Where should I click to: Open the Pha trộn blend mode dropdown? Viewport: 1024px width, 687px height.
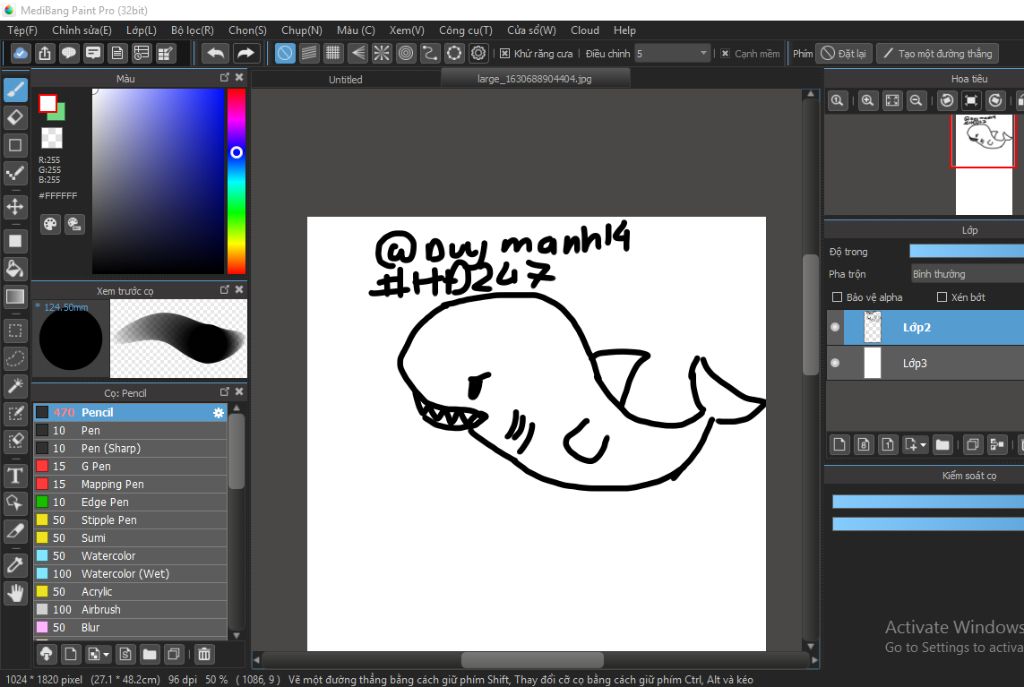965,273
